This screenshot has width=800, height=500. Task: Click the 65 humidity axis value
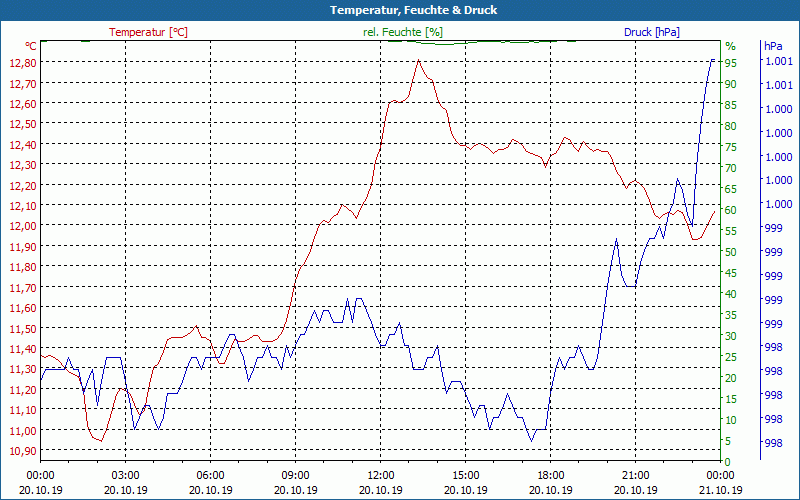[731, 189]
